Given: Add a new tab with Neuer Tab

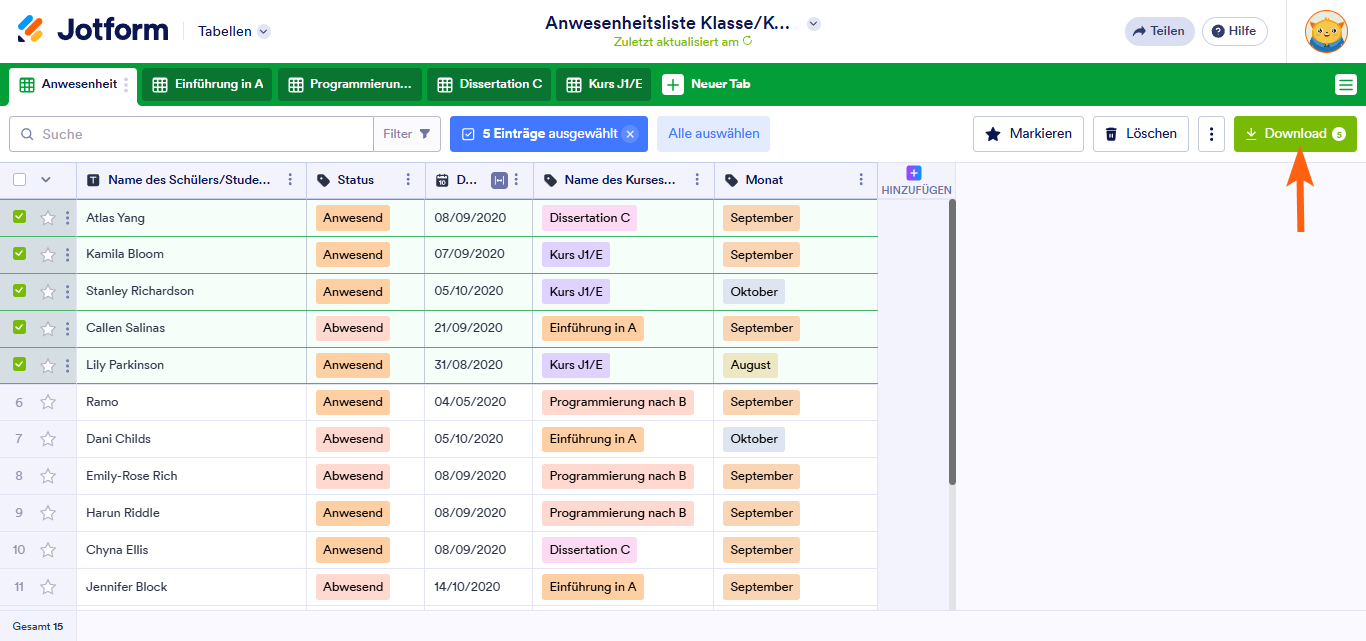Looking at the screenshot, I should [x=707, y=85].
